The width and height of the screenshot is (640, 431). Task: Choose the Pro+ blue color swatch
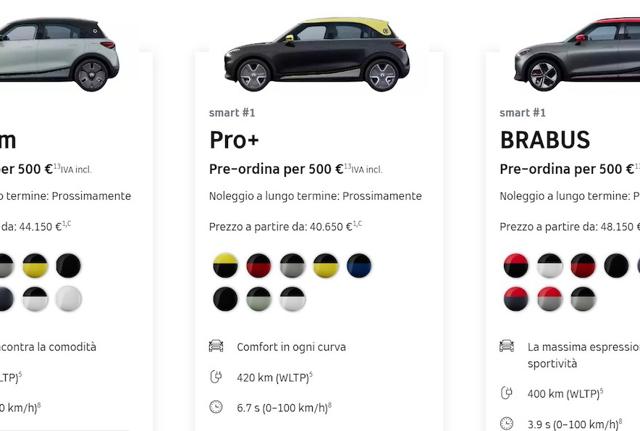359,265
